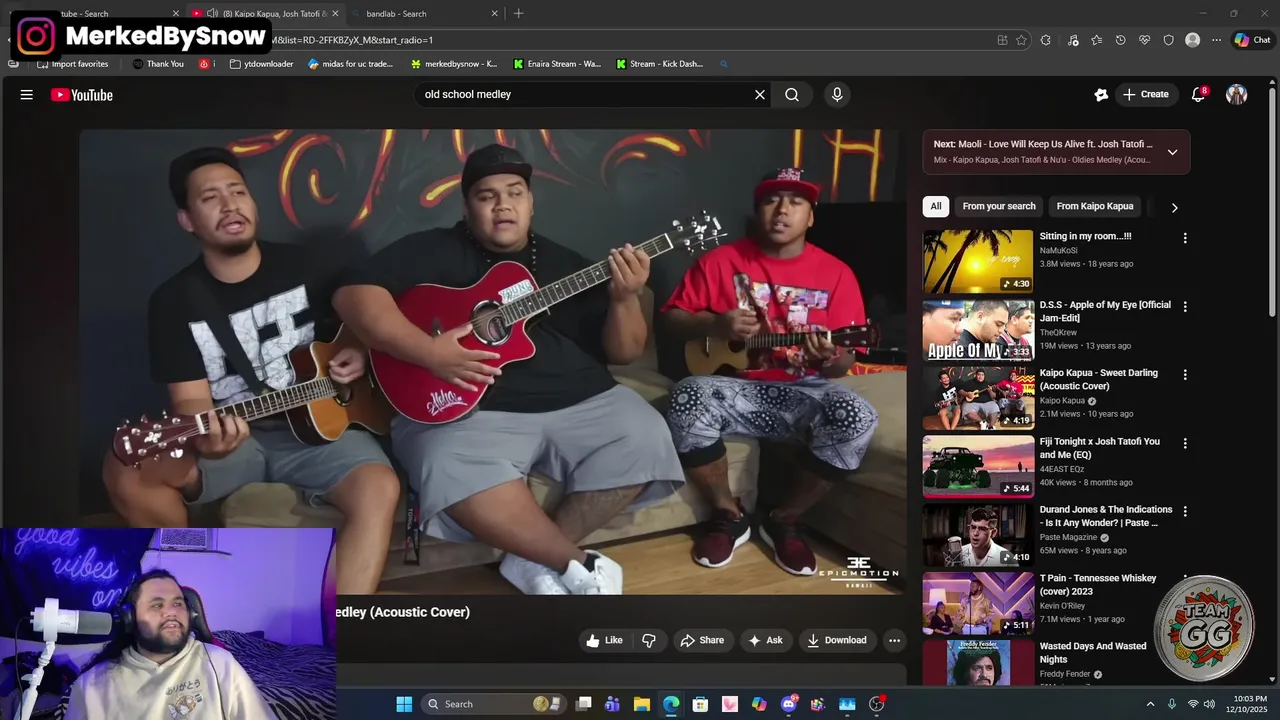Show more filter chips with right arrow
Image resolution: width=1280 pixels, height=720 pixels.
point(1174,207)
